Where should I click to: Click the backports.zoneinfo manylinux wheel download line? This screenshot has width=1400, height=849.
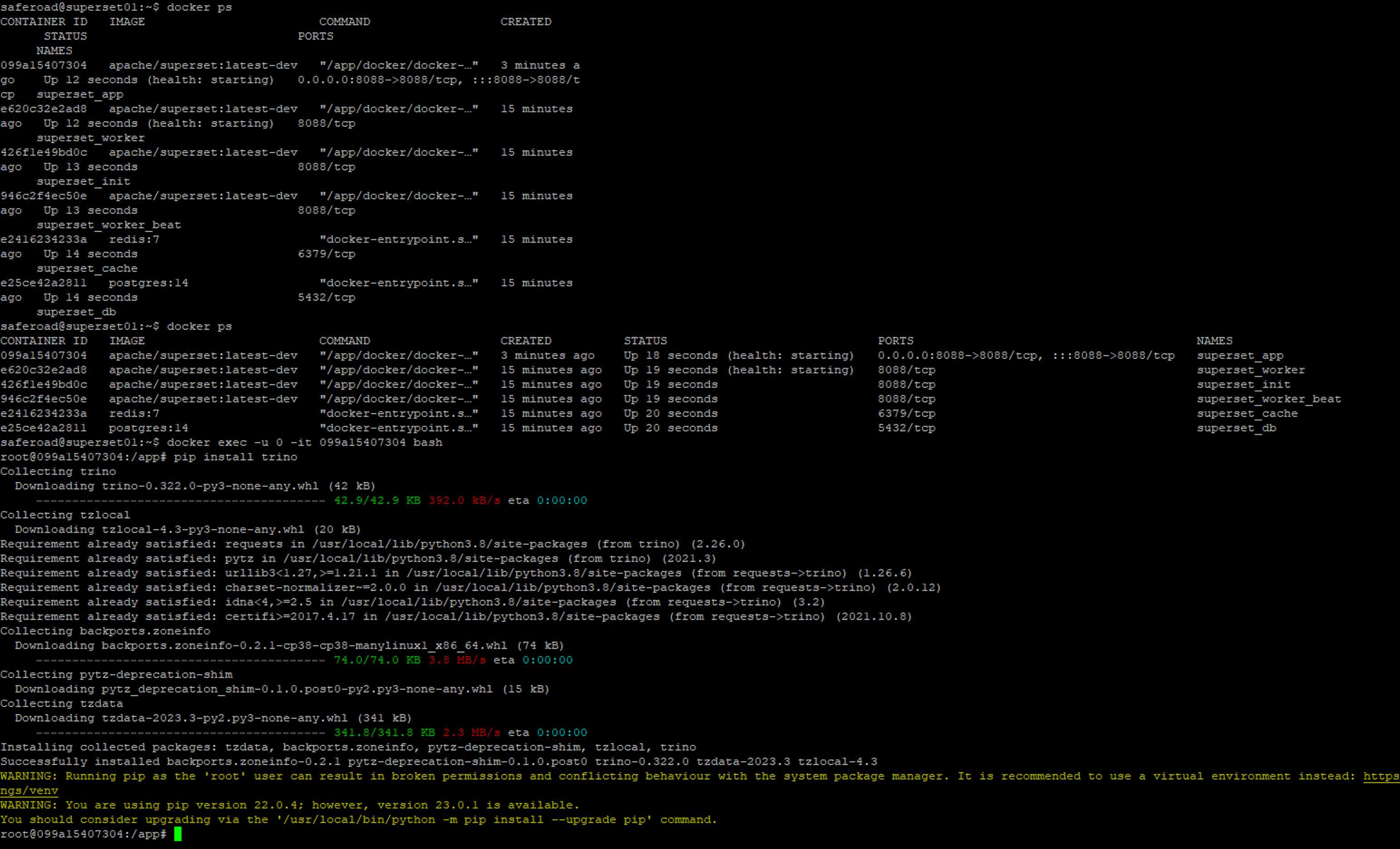[x=289, y=645]
